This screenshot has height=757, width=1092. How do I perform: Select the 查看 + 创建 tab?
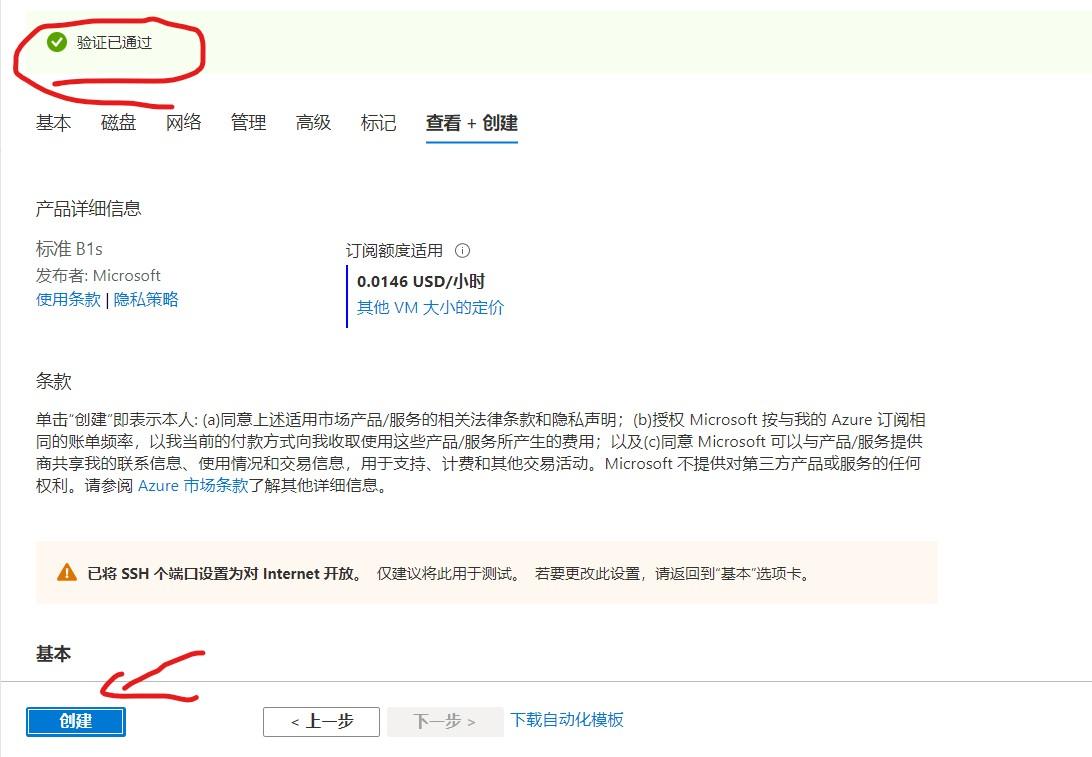point(471,123)
